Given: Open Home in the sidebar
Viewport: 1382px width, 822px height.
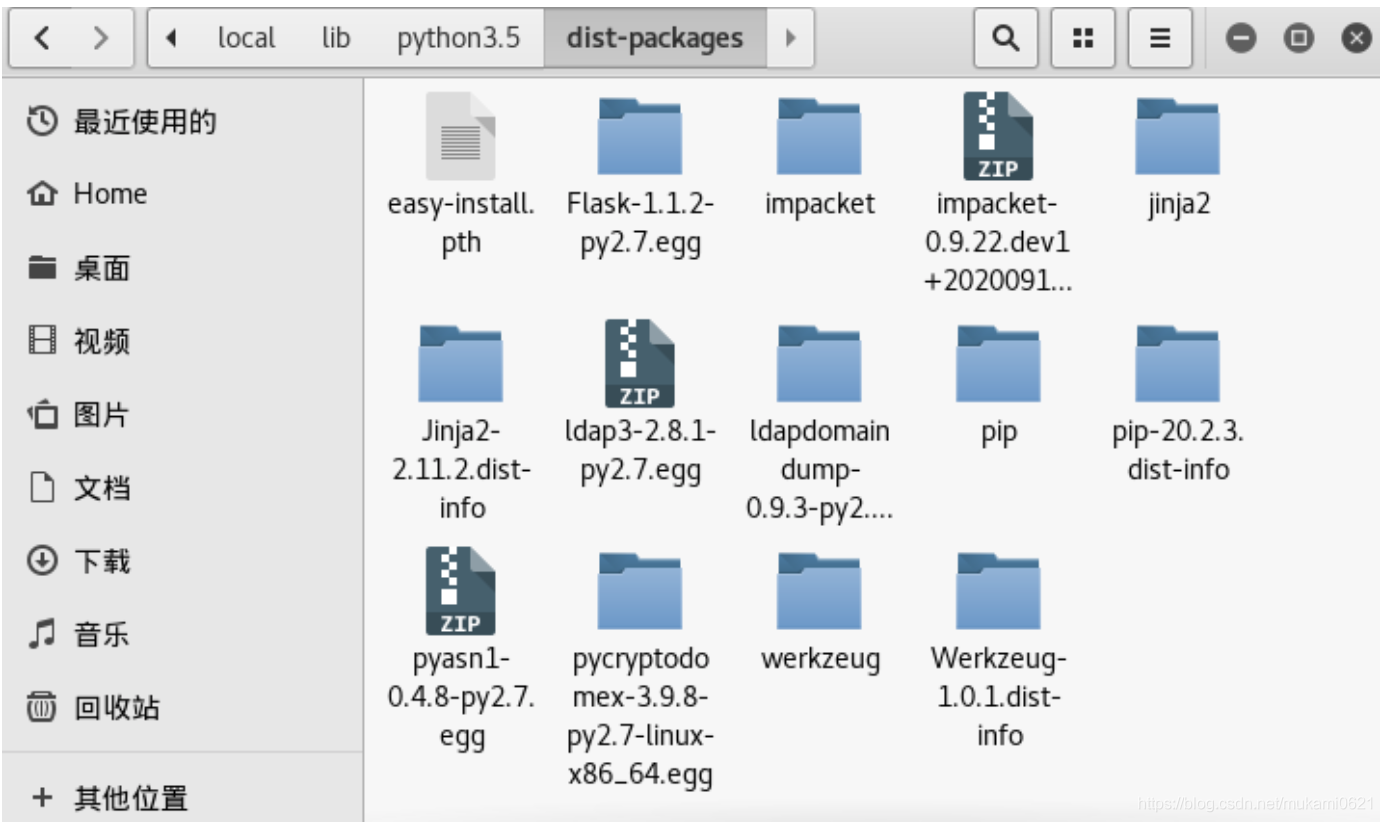Looking at the screenshot, I should click(x=182, y=194).
